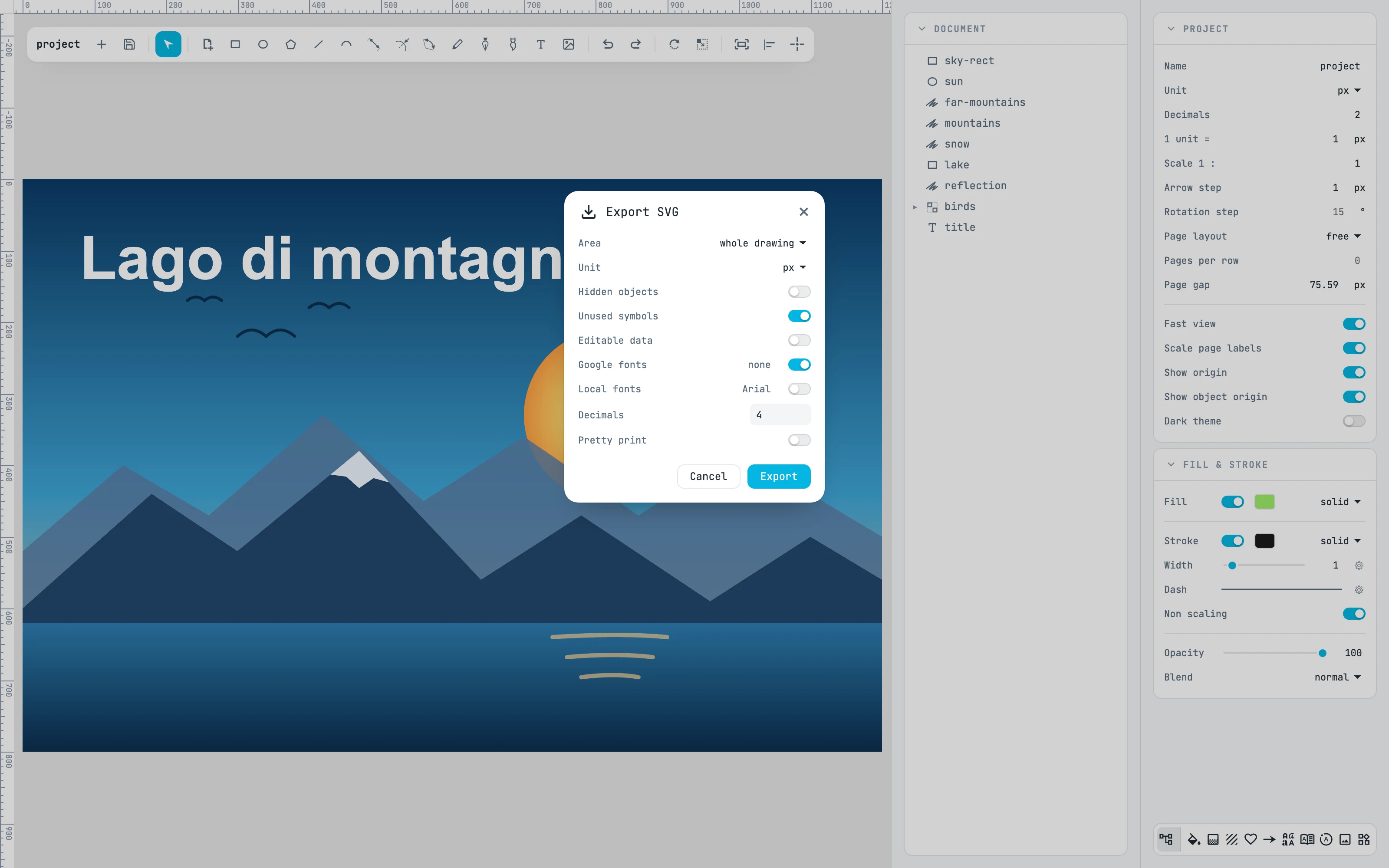
Task: Toggle Editable data switch
Action: (799, 340)
